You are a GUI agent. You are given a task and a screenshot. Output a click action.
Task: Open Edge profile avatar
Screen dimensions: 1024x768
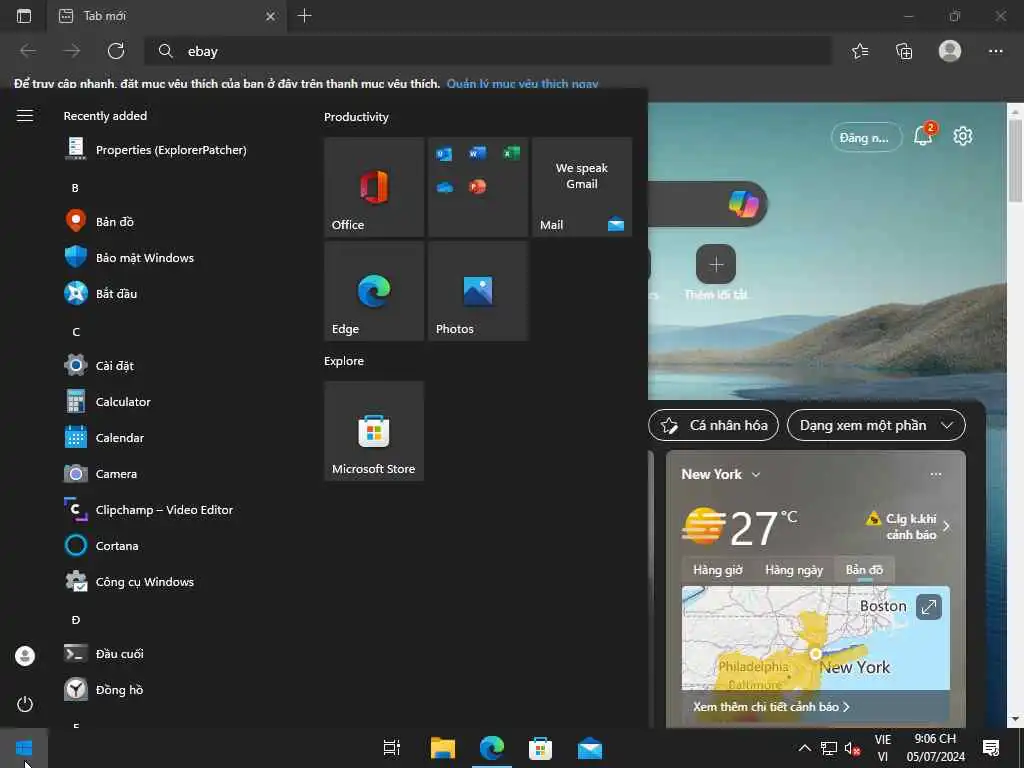[x=950, y=51]
